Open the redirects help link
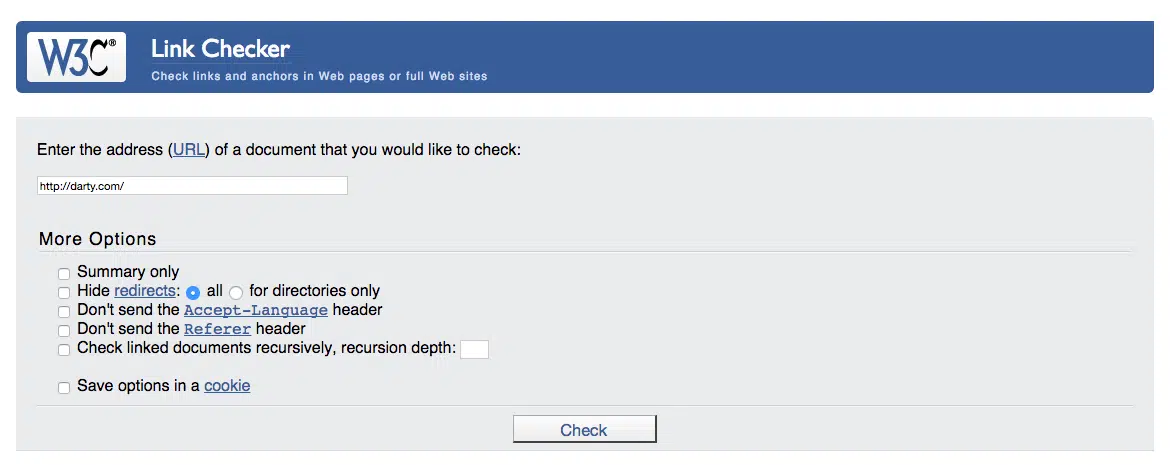The height and width of the screenshot is (465, 1170). (x=145, y=291)
